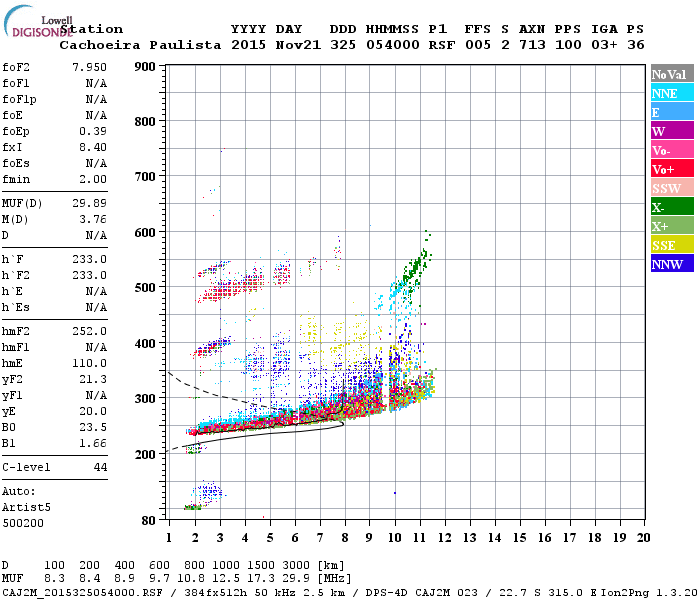
Task: Click the Artist5 auto-scaling label
Action: pos(26,508)
